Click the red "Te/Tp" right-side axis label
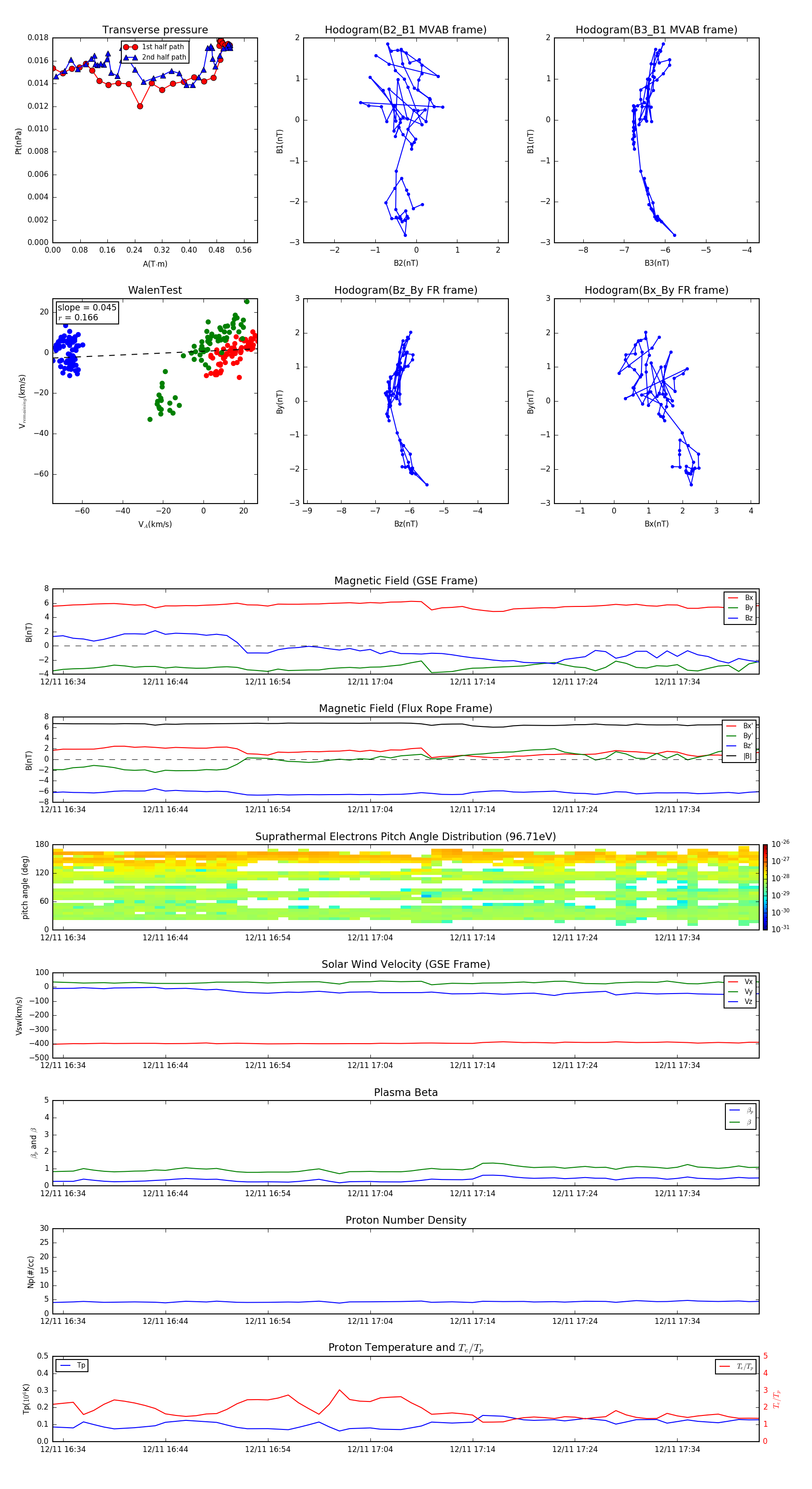 [x=777, y=1399]
